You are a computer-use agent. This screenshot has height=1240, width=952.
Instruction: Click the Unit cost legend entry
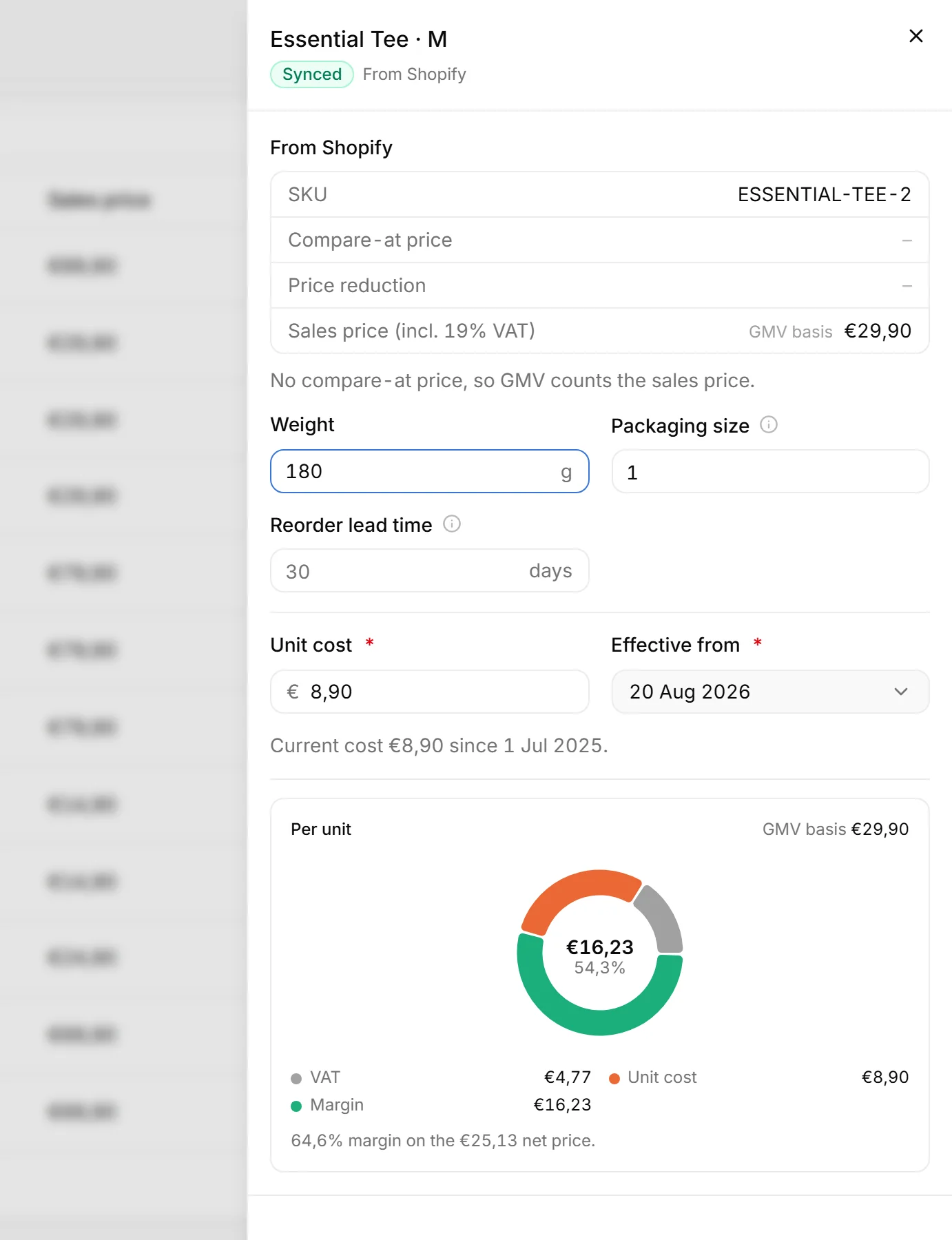coord(758,1077)
